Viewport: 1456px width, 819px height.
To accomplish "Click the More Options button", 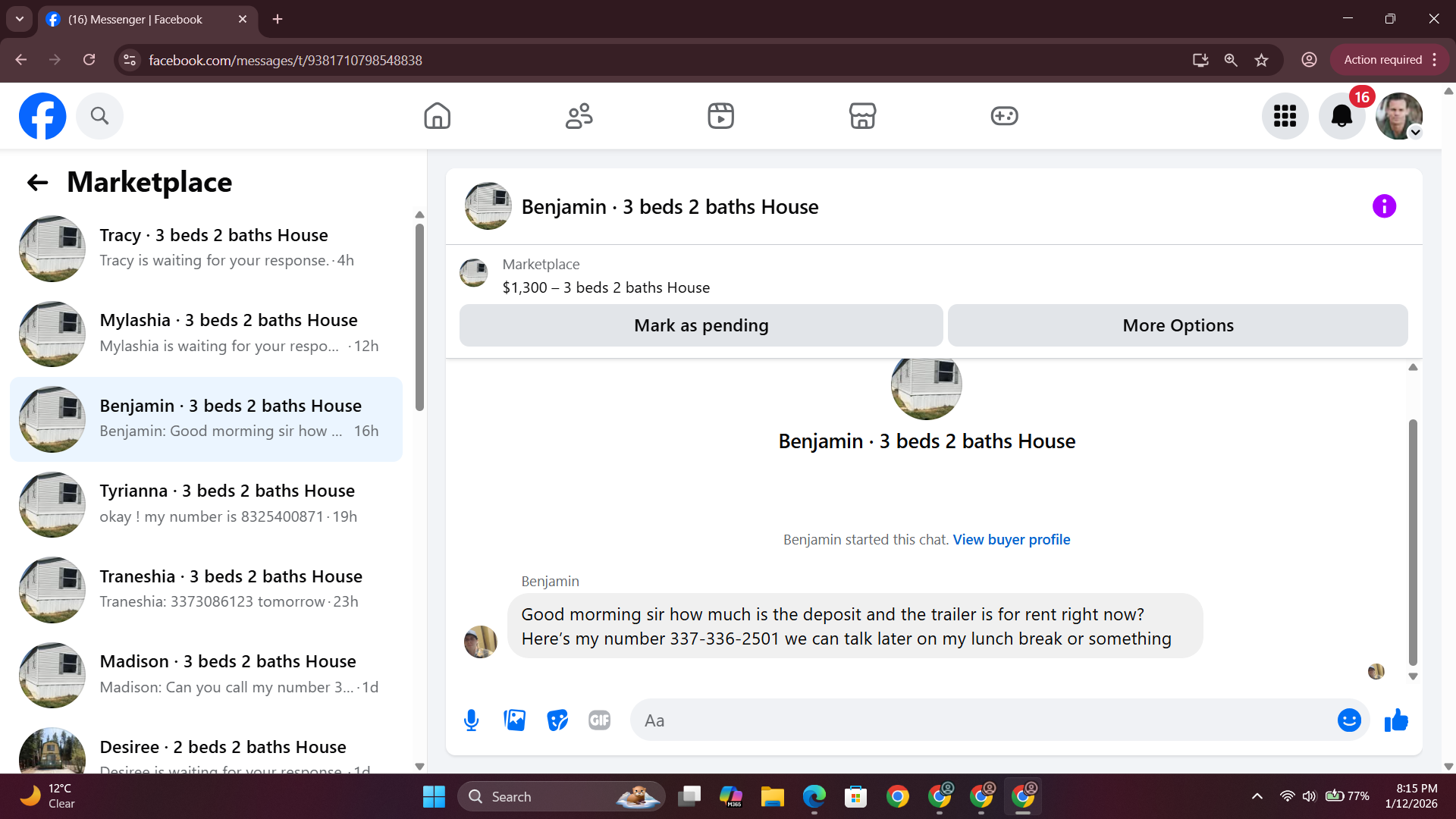I will click(x=1178, y=325).
